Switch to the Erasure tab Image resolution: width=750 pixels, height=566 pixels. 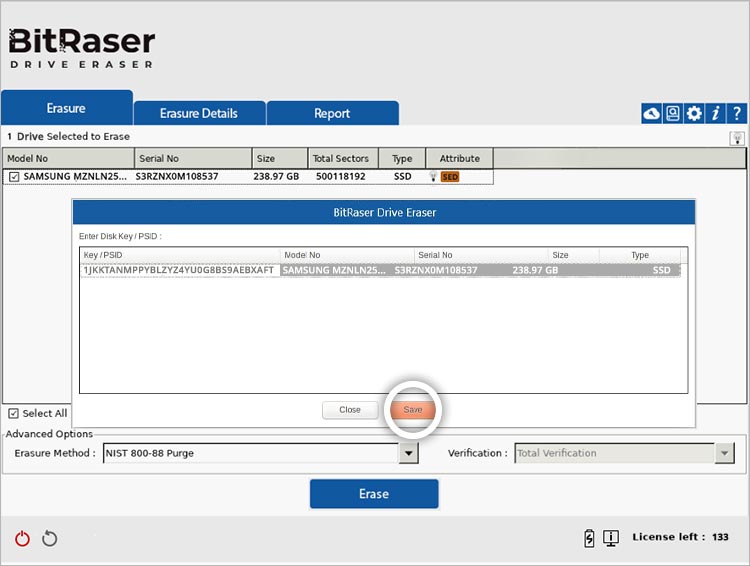[x=66, y=108]
